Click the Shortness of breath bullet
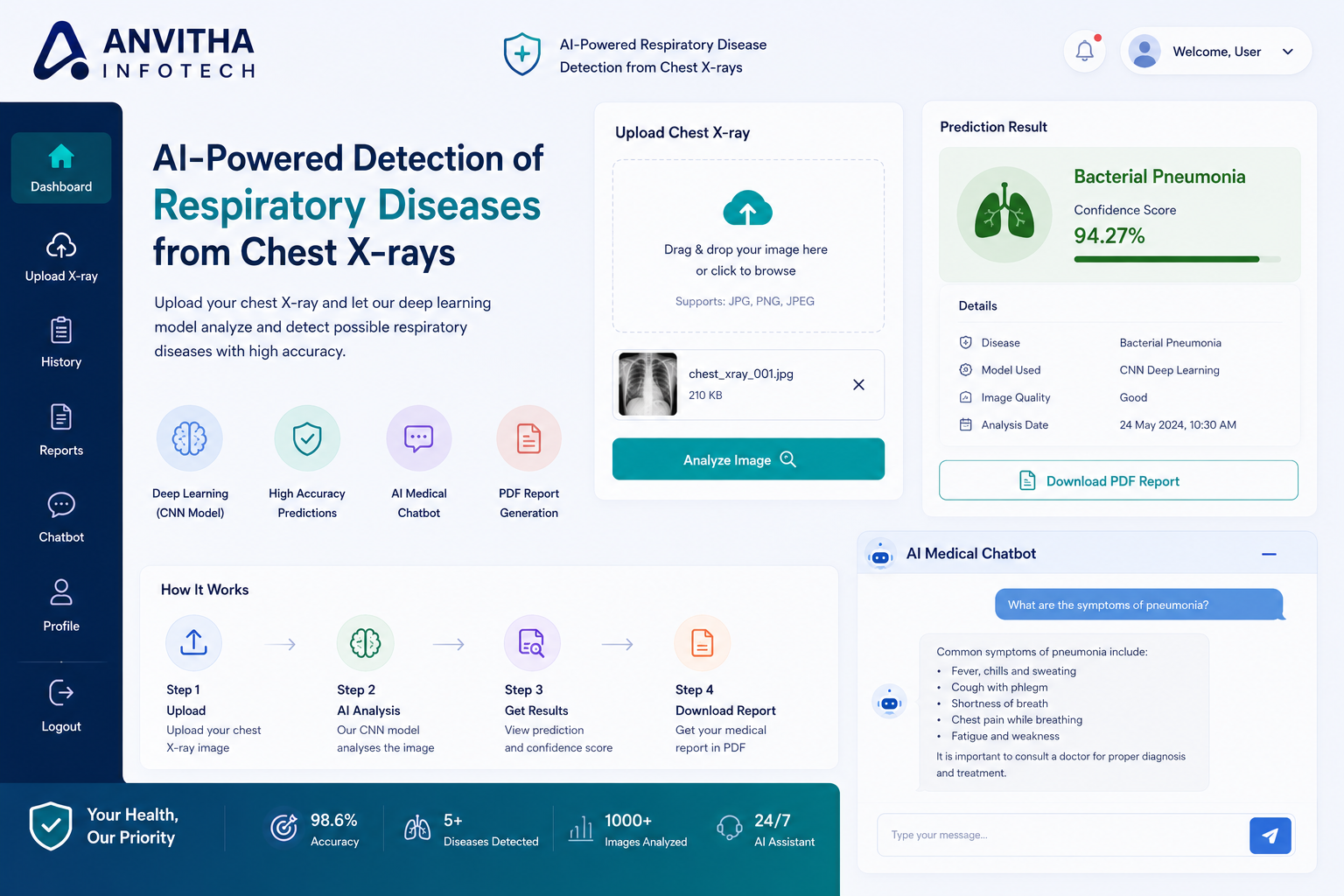The height and width of the screenshot is (896, 1344). pyautogui.click(x=999, y=703)
